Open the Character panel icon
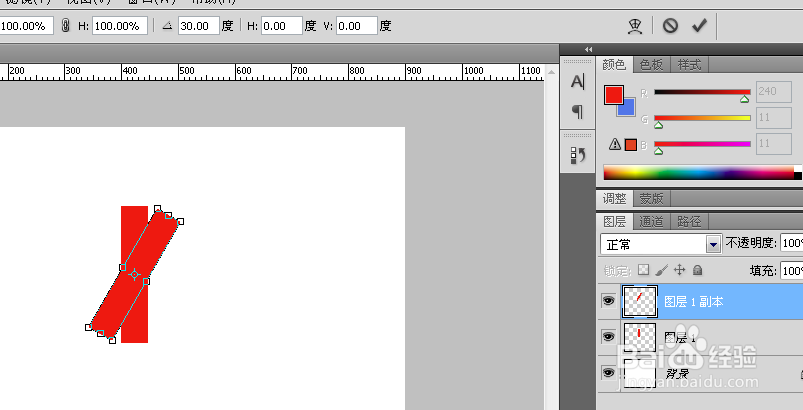Viewport: 803px width, 410px height. 578,81
